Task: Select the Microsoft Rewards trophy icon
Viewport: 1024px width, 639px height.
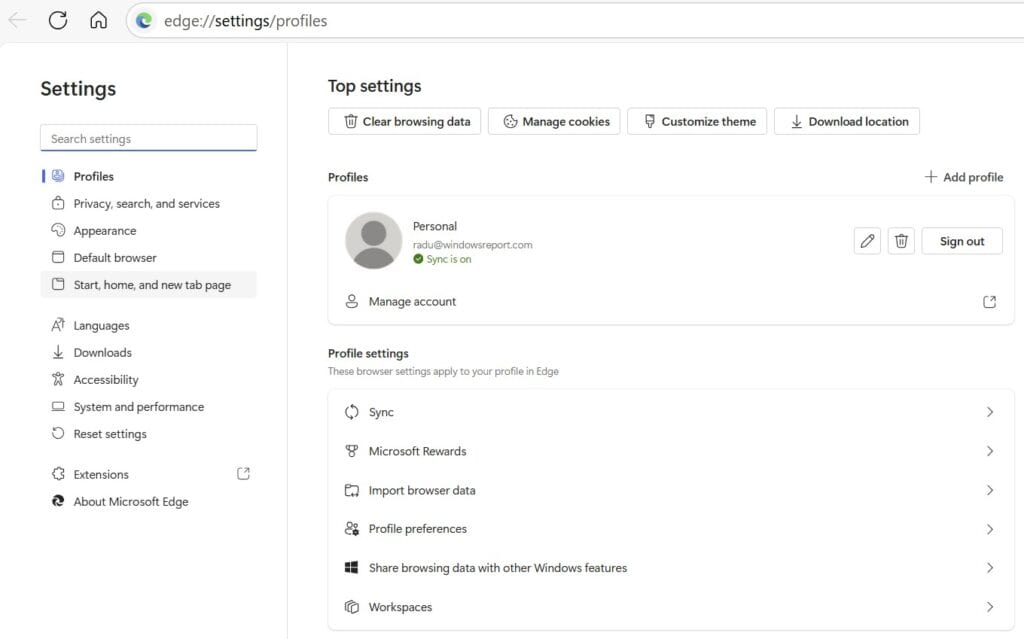Action: pyautogui.click(x=352, y=451)
